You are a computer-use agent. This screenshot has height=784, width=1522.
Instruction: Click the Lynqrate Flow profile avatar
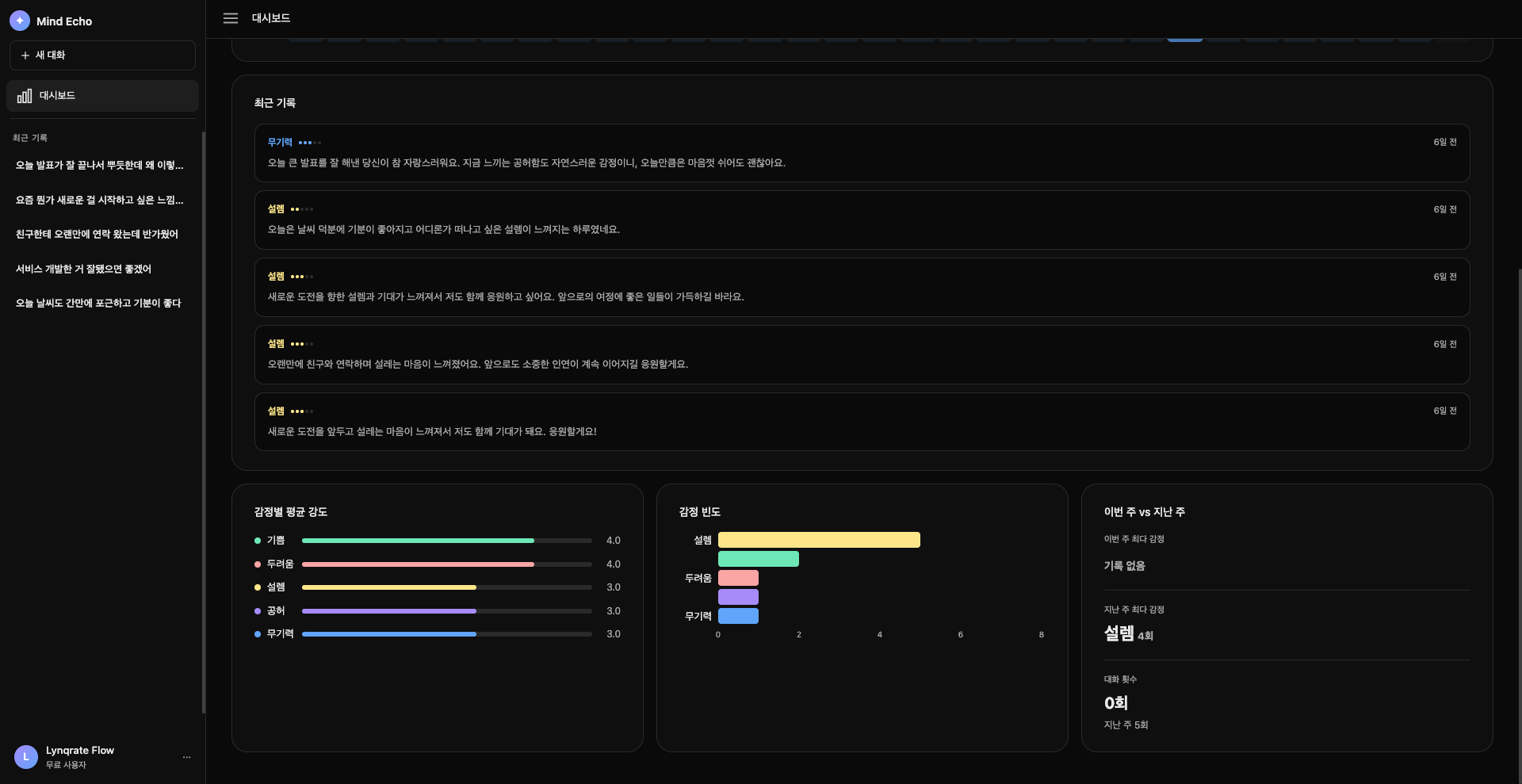click(26, 757)
